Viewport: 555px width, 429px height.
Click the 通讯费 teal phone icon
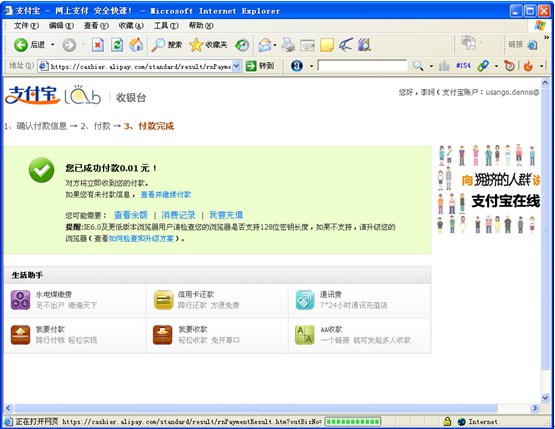[305, 300]
